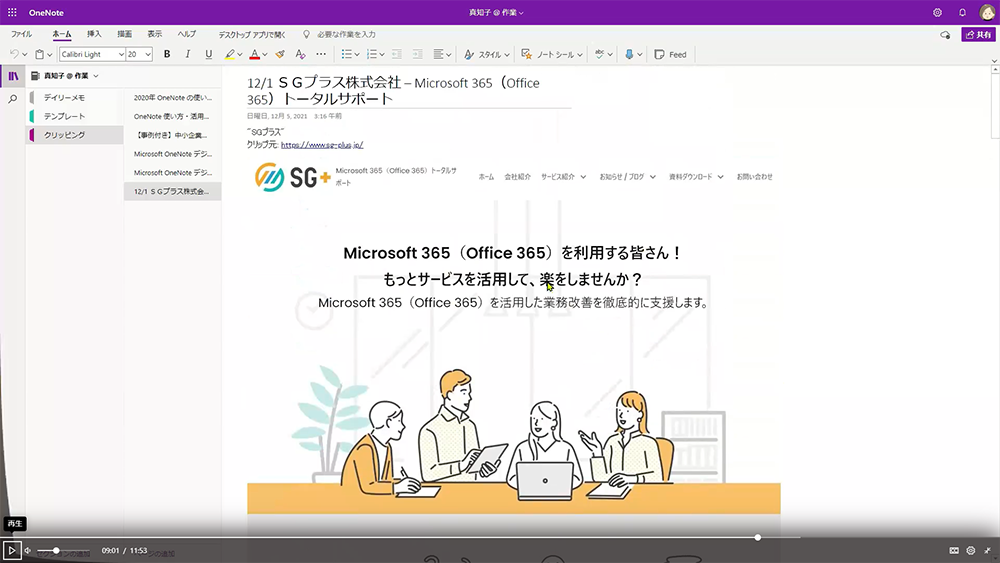Click the Paste clipboard icon
This screenshot has height=563, width=1000.
tap(40, 54)
